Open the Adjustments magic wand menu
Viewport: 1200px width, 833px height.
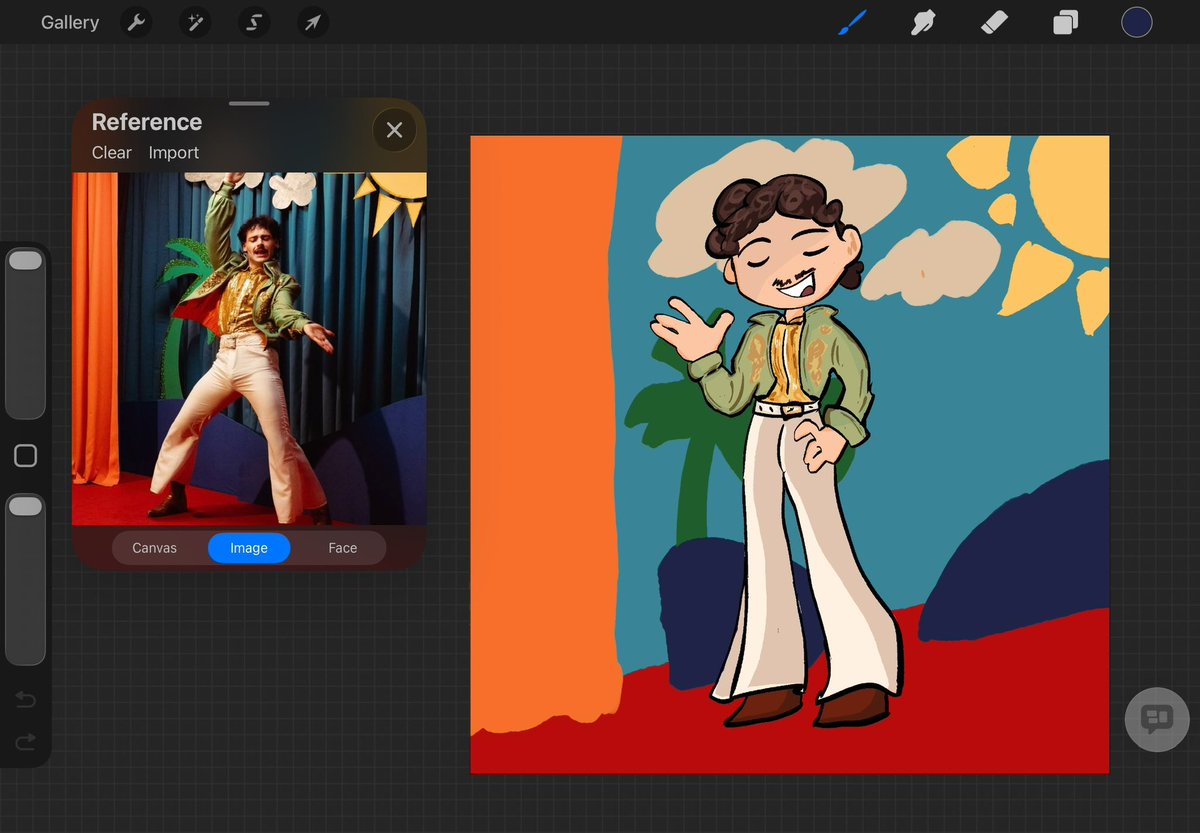(195, 22)
